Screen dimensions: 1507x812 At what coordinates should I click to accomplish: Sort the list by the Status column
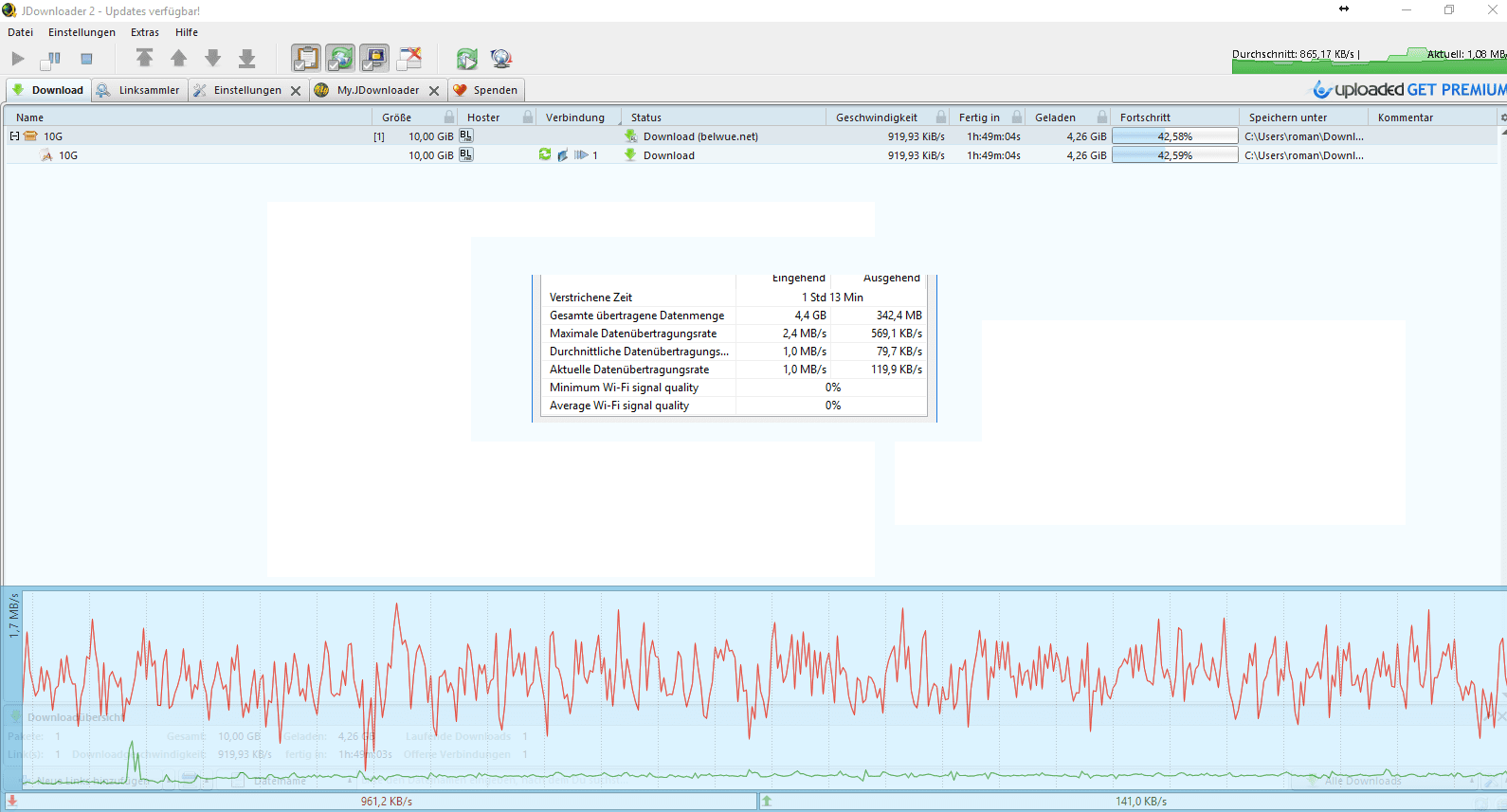646,117
